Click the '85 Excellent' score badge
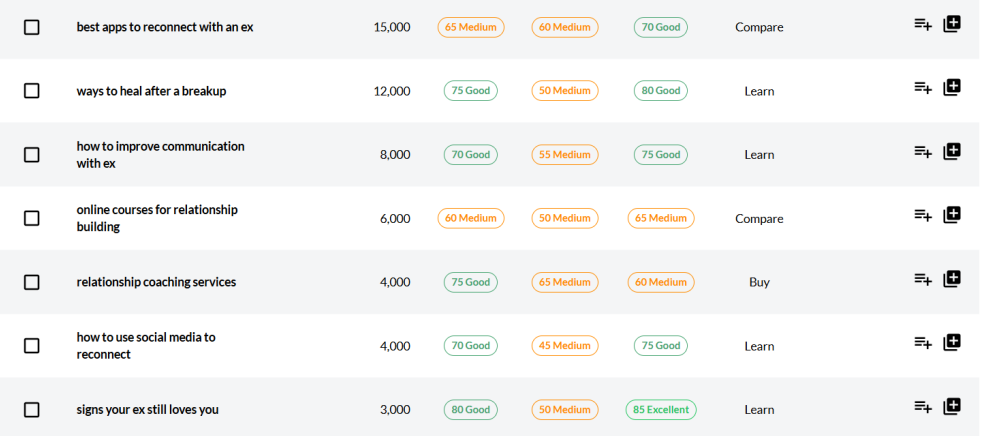The image size is (999, 436). pos(660,410)
